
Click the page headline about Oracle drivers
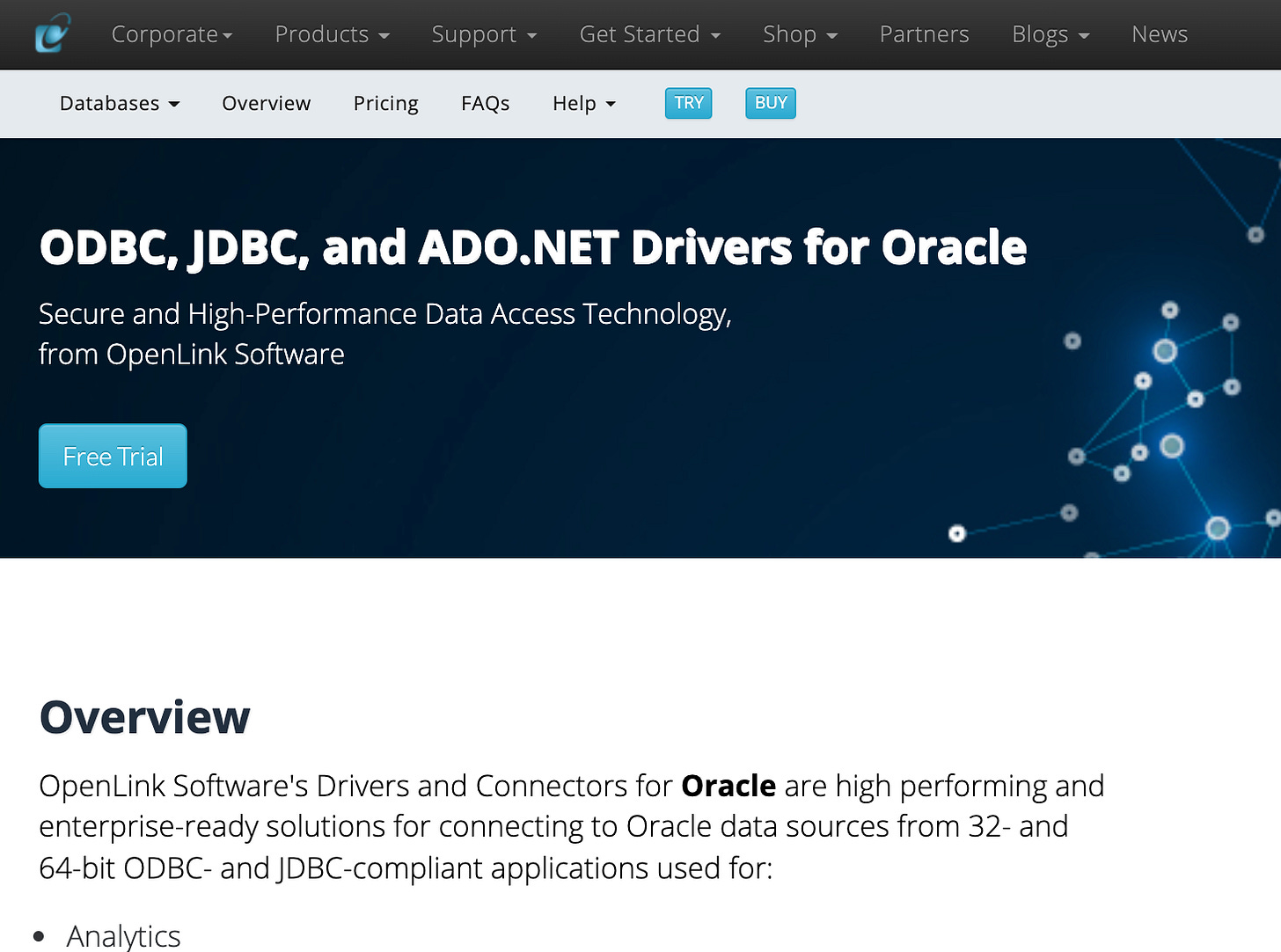pos(532,247)
